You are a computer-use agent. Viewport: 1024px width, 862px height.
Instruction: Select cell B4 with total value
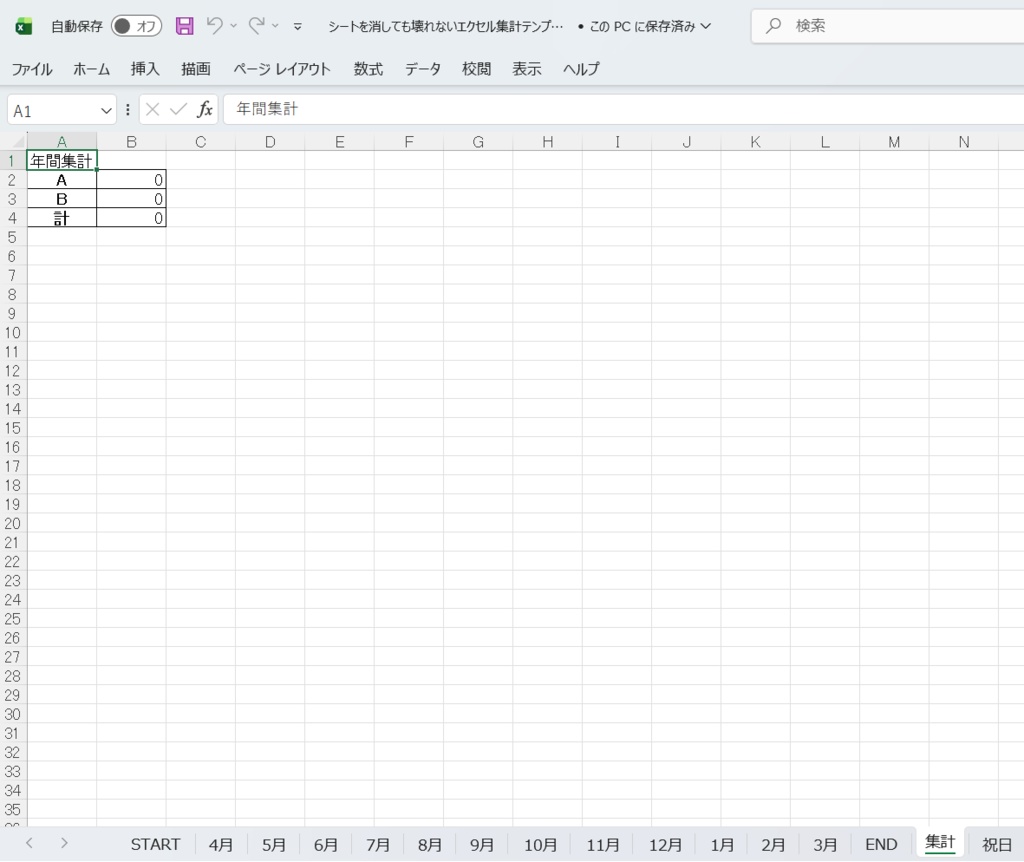click(131, 218)
